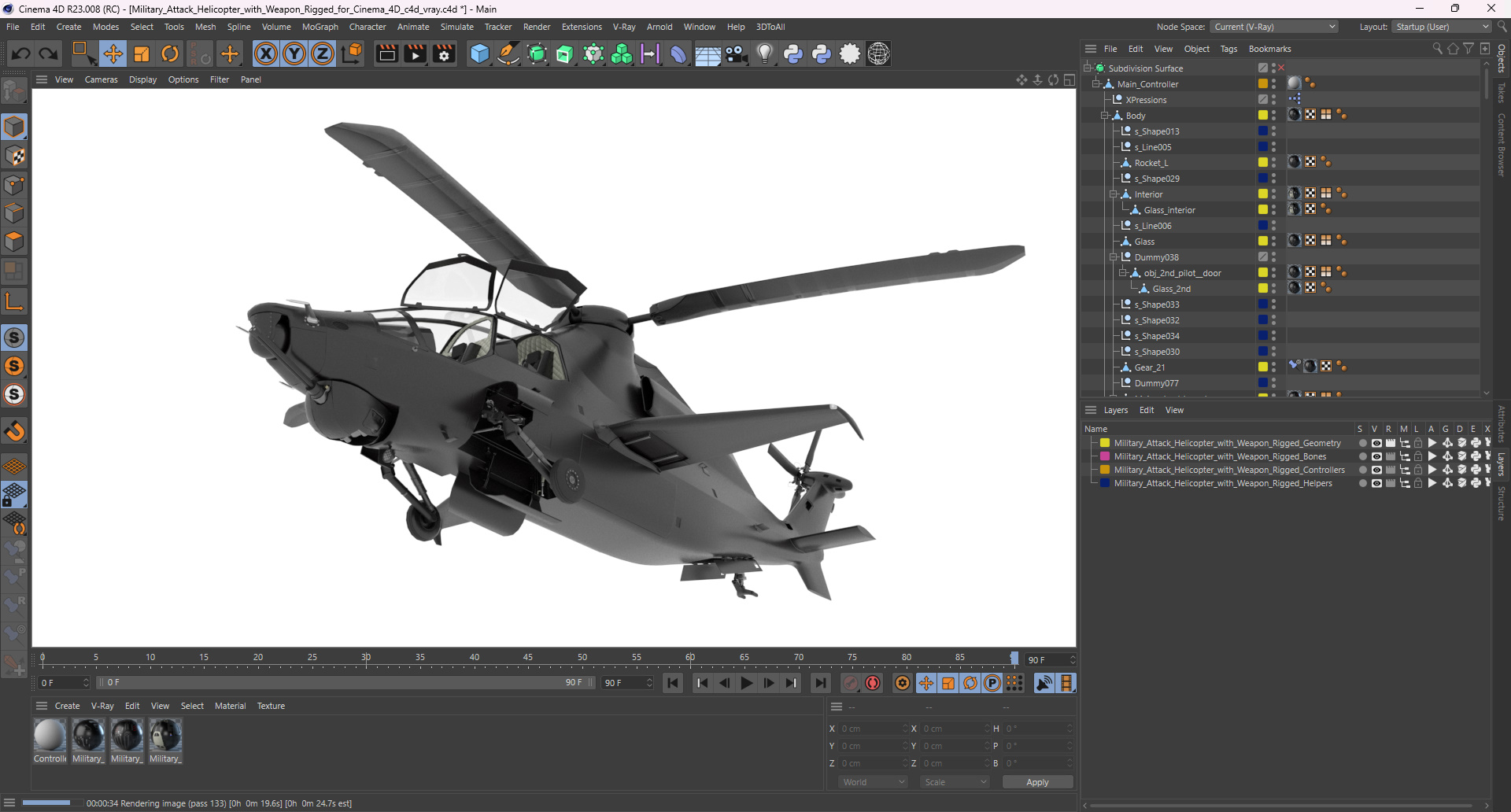Open the Layout Startup dropdown
Screen dimensions: 1511x812
click(1442, 27)
